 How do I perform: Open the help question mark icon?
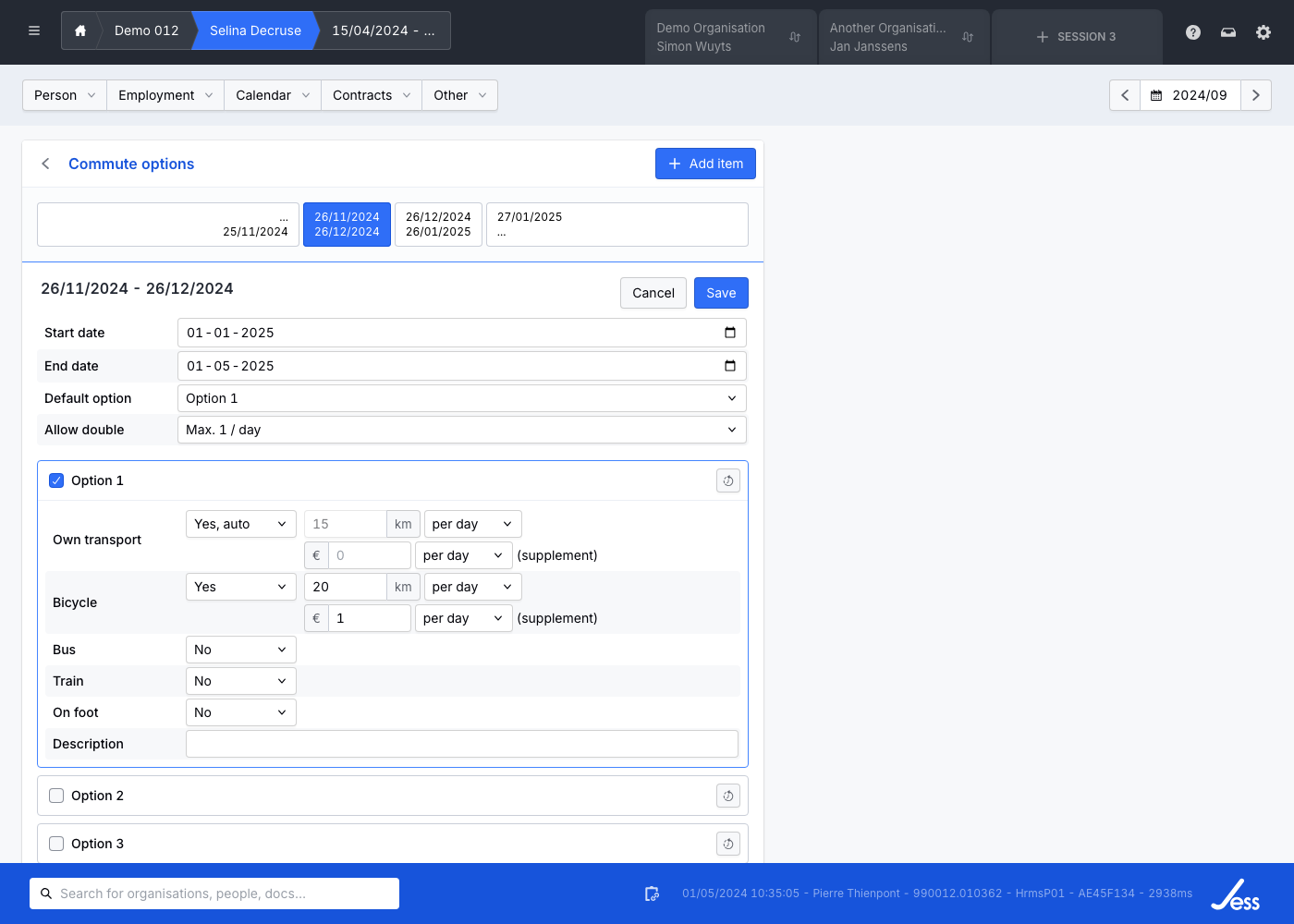click(1193, 32)
